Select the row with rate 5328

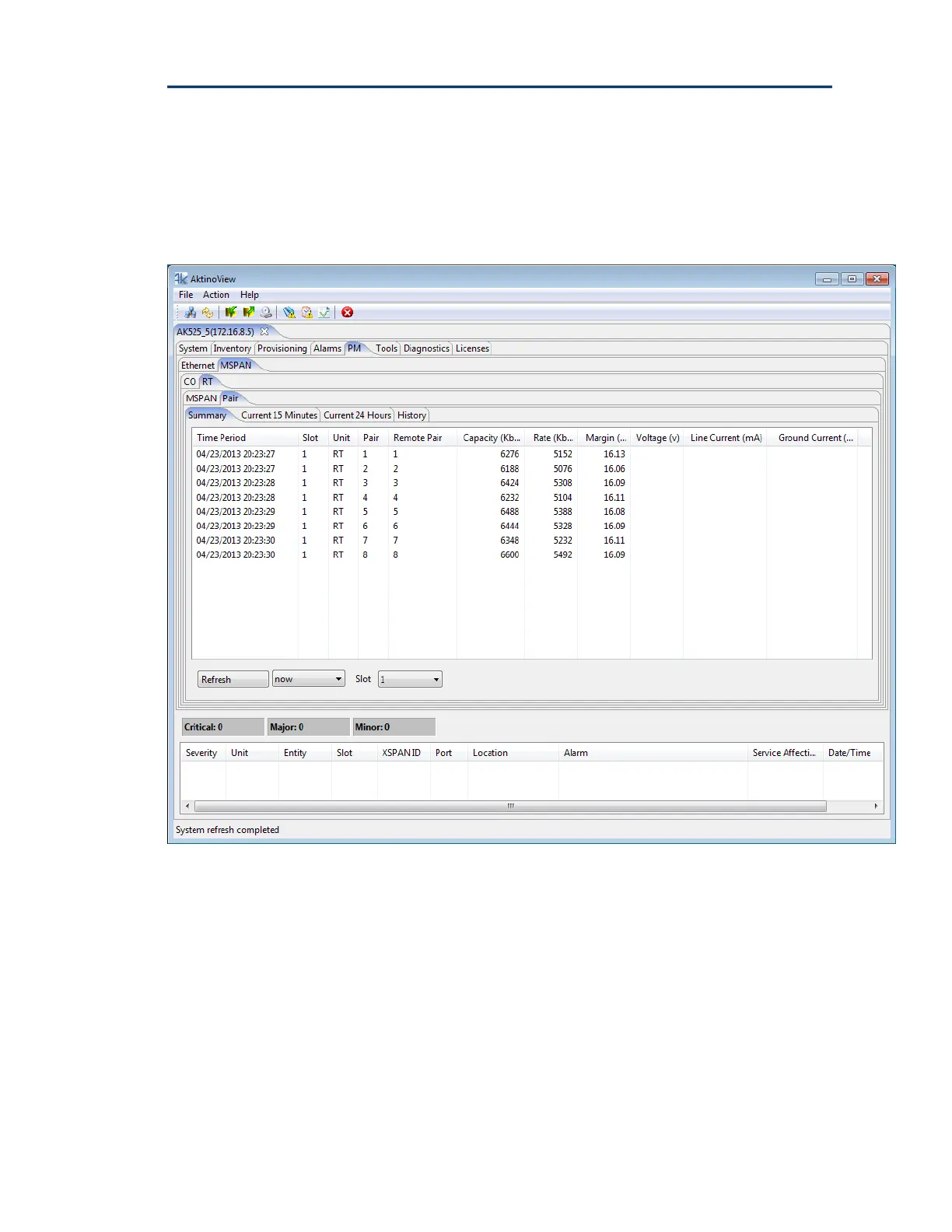coord(531,527)
